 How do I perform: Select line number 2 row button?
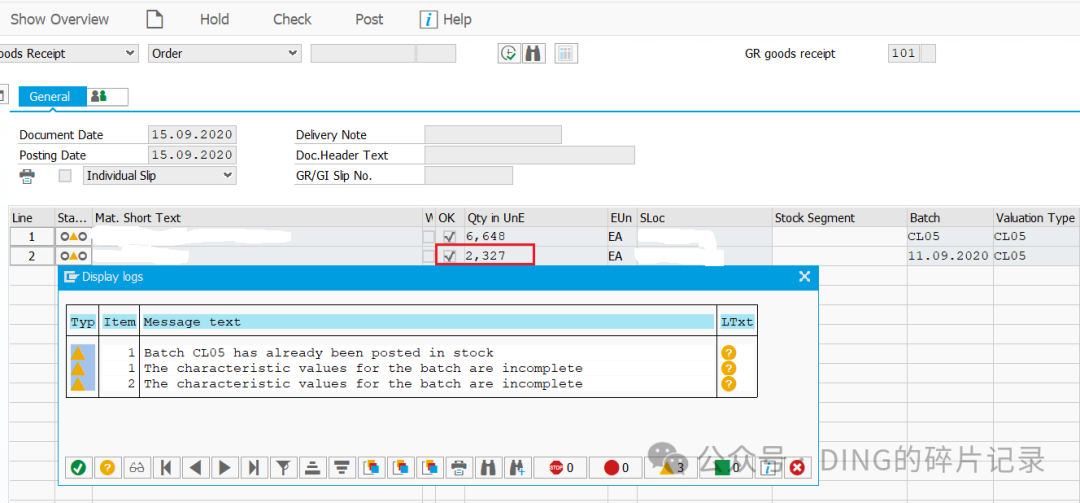pos(32,256)
